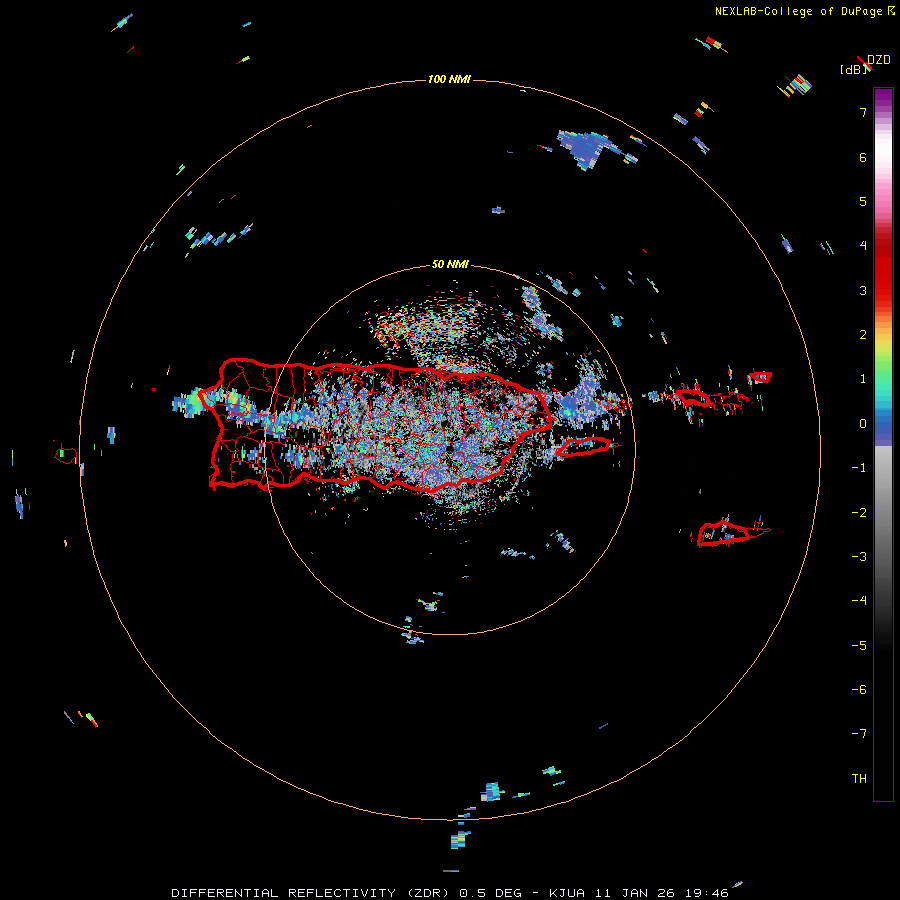Click the -5 value on the dB scale

point(859,646)
